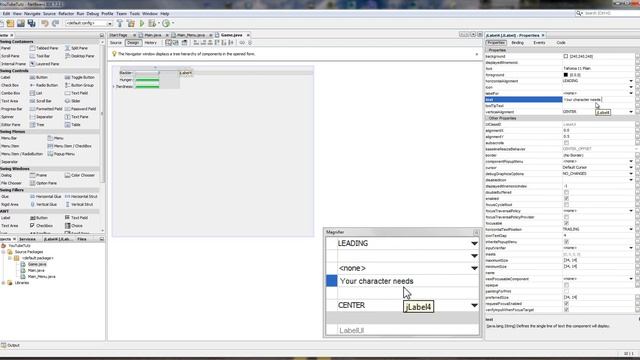Open the Services panel tab
640x360 pixels.
click(27, 239)
